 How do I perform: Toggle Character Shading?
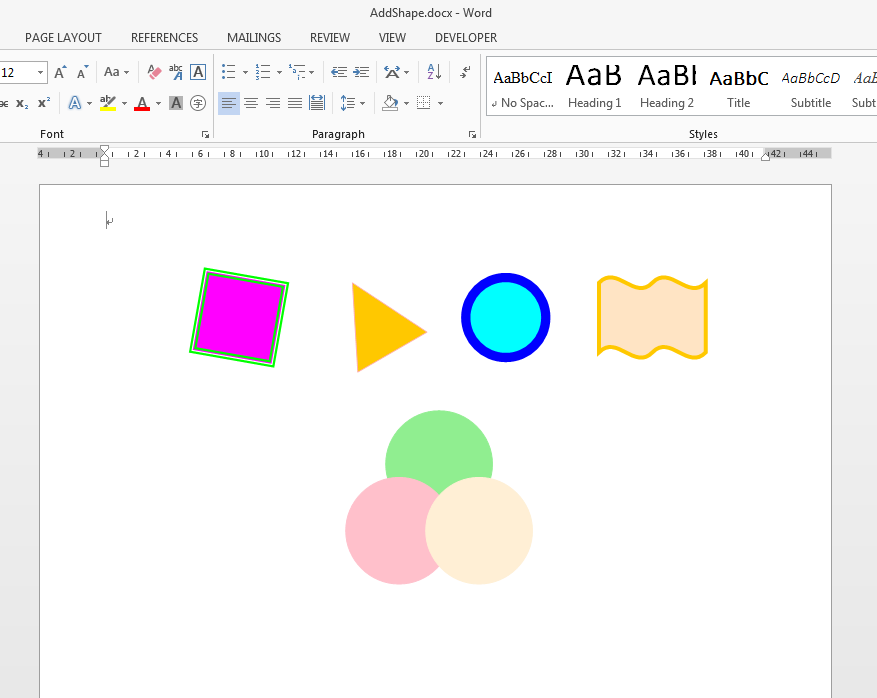[x=176, y=103]
